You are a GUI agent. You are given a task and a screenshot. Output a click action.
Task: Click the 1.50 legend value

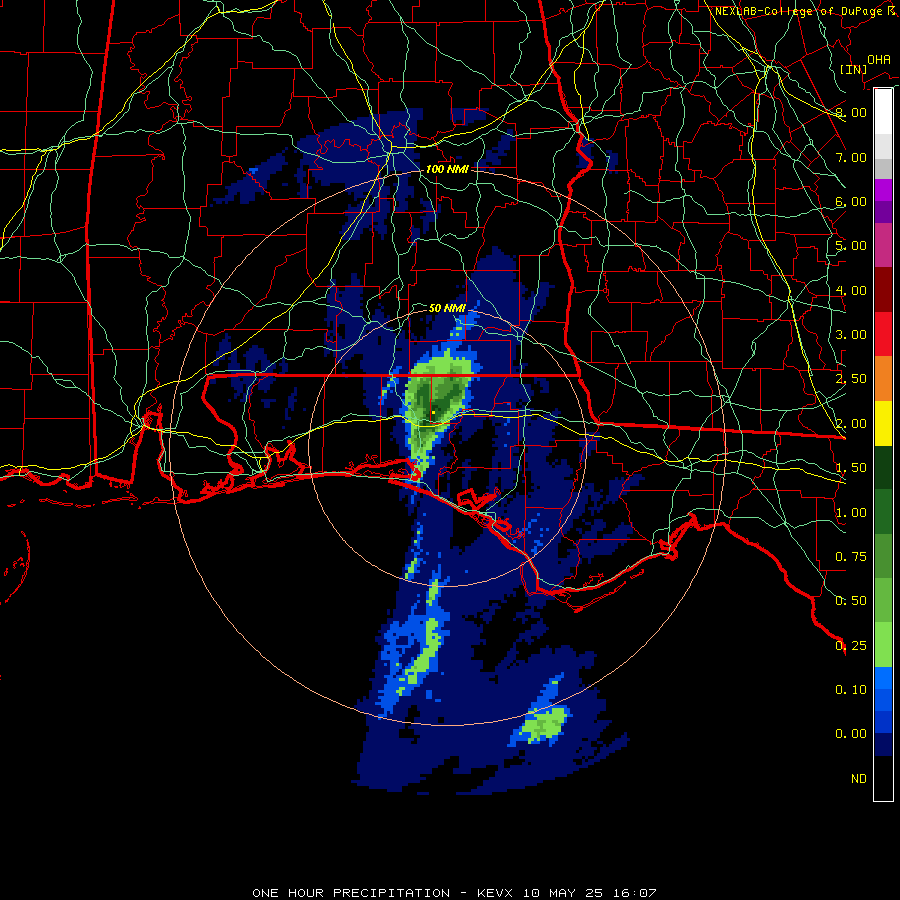coord(851,468)
